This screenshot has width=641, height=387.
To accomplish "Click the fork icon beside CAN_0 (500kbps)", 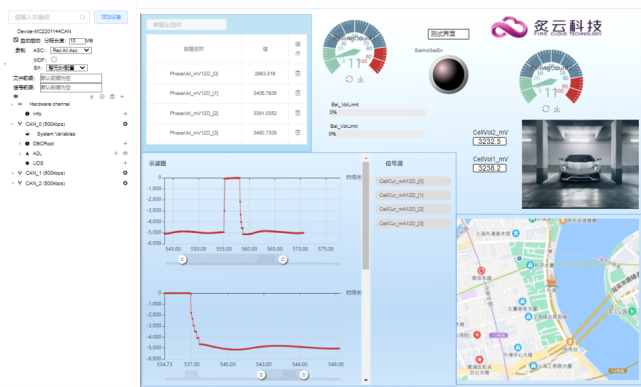I will coord(20,124).
